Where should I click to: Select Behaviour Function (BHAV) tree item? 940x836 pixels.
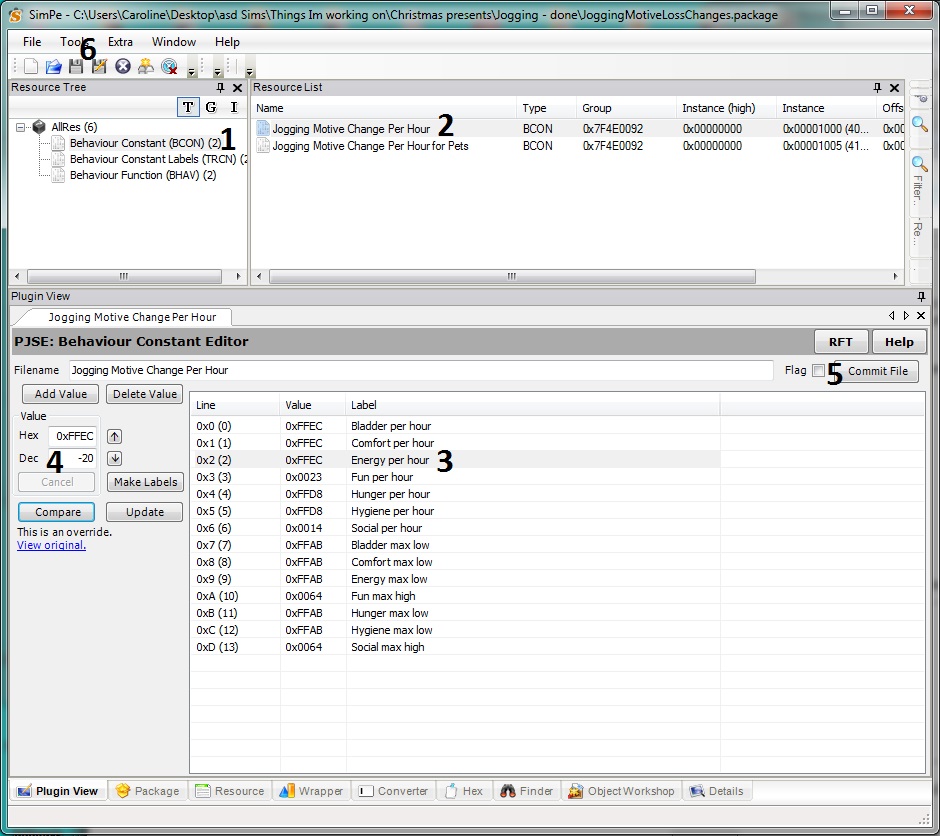pyautogui.click(x=142, y=175)
